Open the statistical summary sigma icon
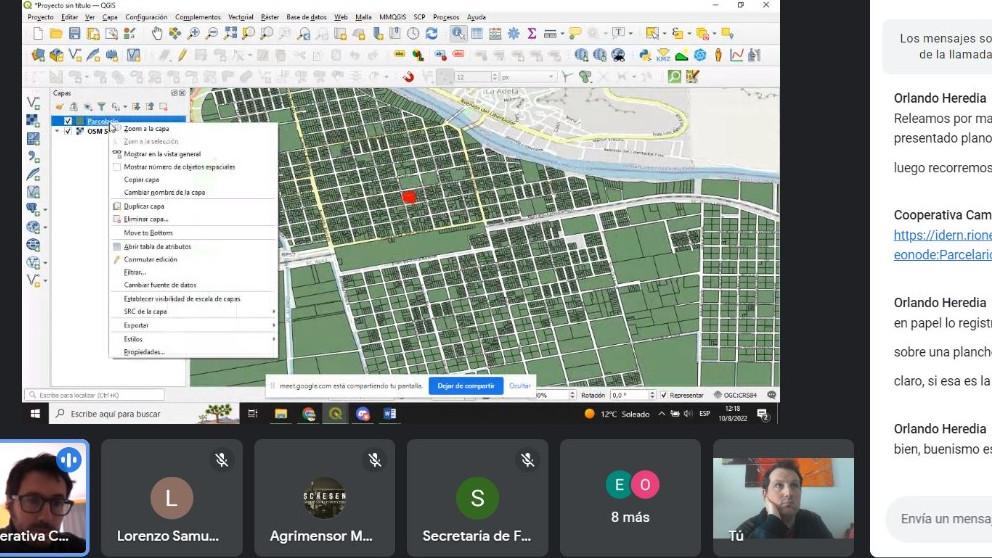This screenshot has height=558, width=992. pos(531,33)
